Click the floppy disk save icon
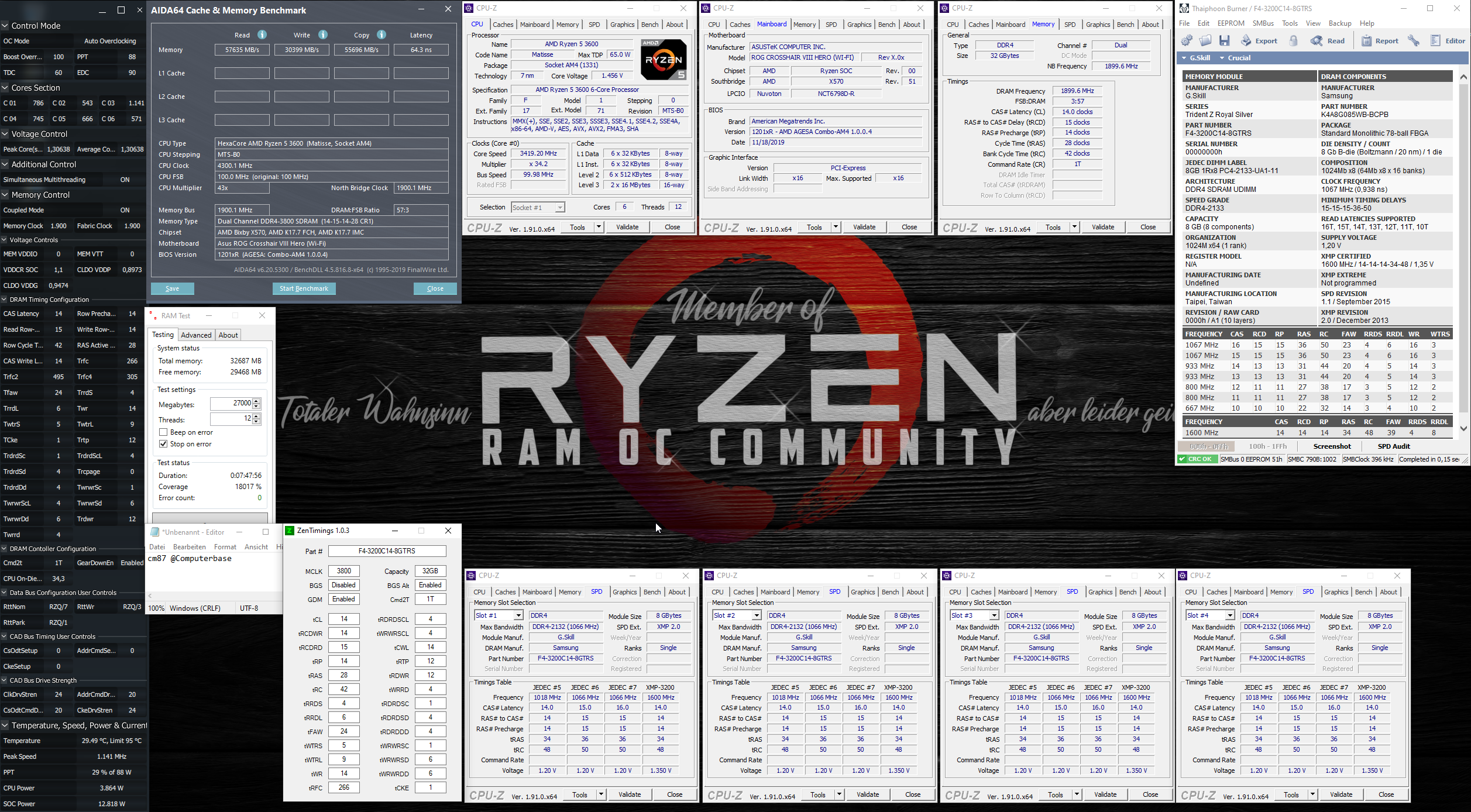Image resolution: width=1471 pixels, height=812 pixels. [x=1225, y=40]
